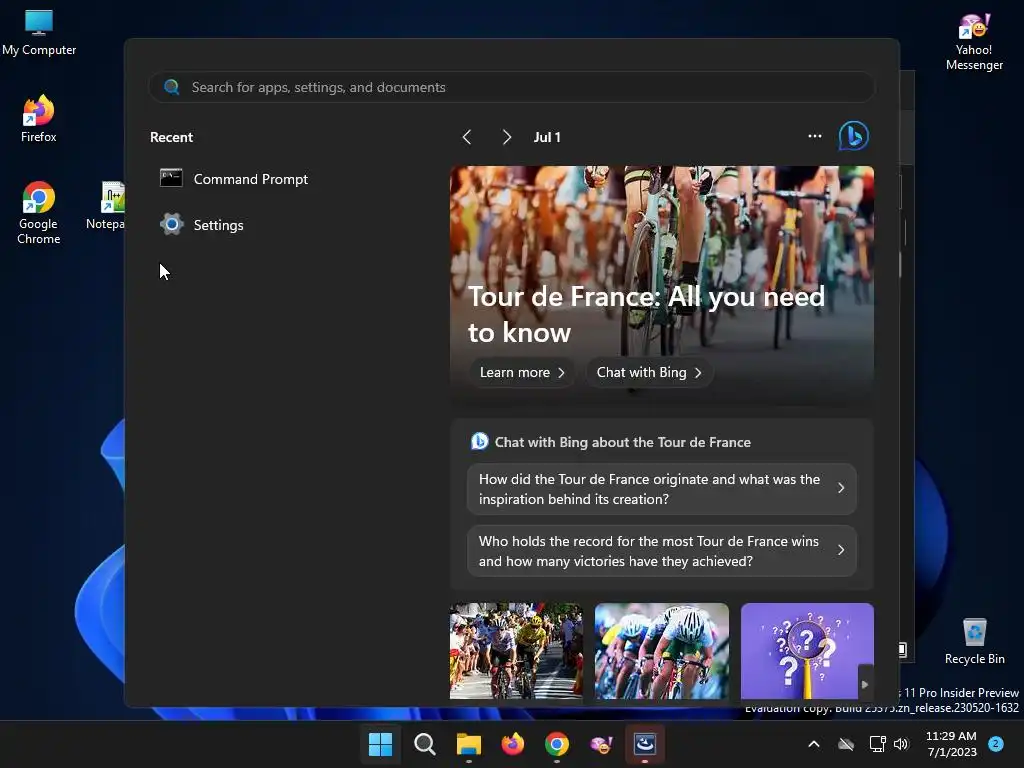1024x768 pixels.
Task: Expand arrow on most wins record question
Action: coord(841,551)
